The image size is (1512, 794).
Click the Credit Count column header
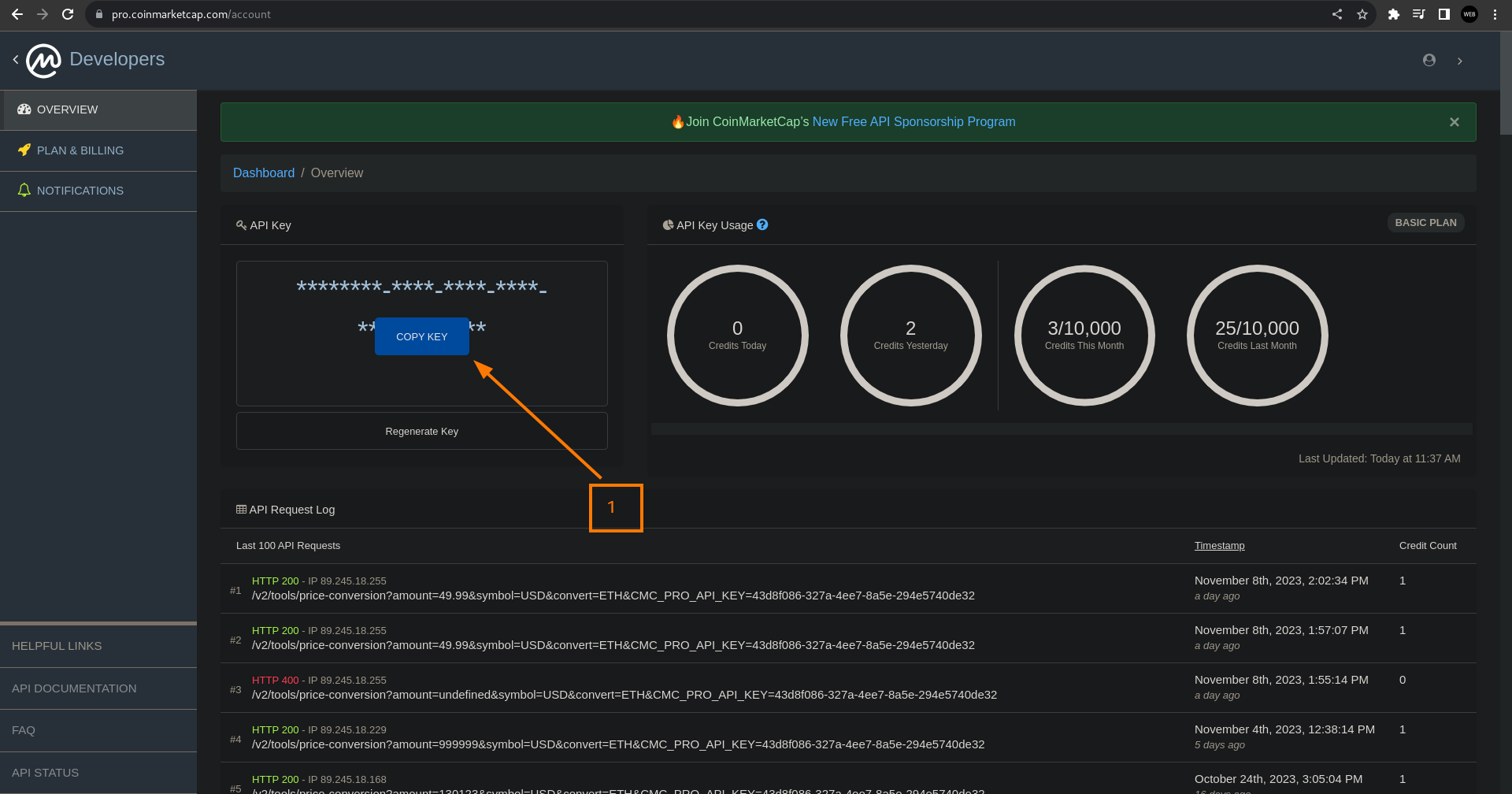pyautogui.click(x=1428, y=546)
